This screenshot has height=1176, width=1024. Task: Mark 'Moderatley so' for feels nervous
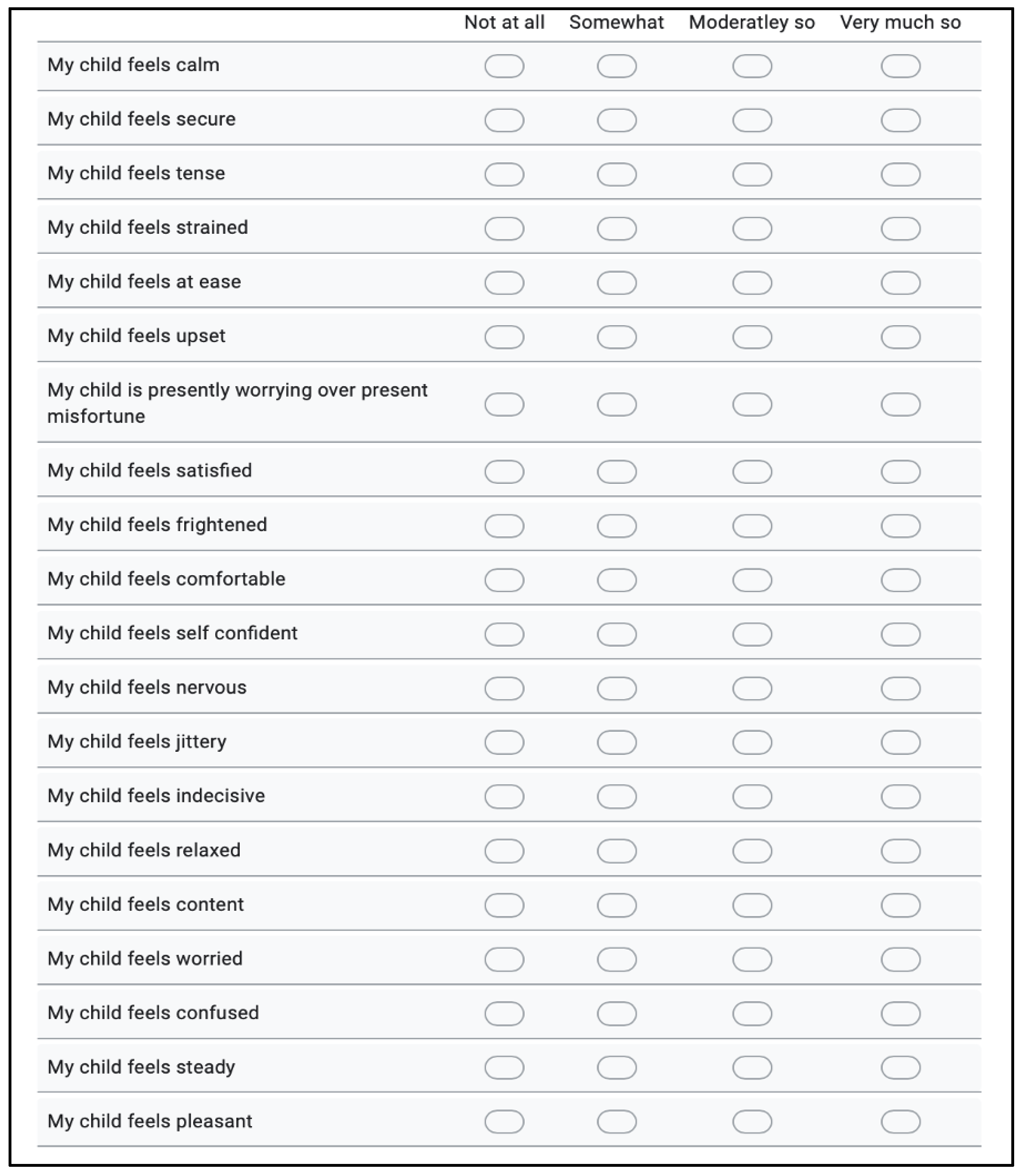[752, 689]
